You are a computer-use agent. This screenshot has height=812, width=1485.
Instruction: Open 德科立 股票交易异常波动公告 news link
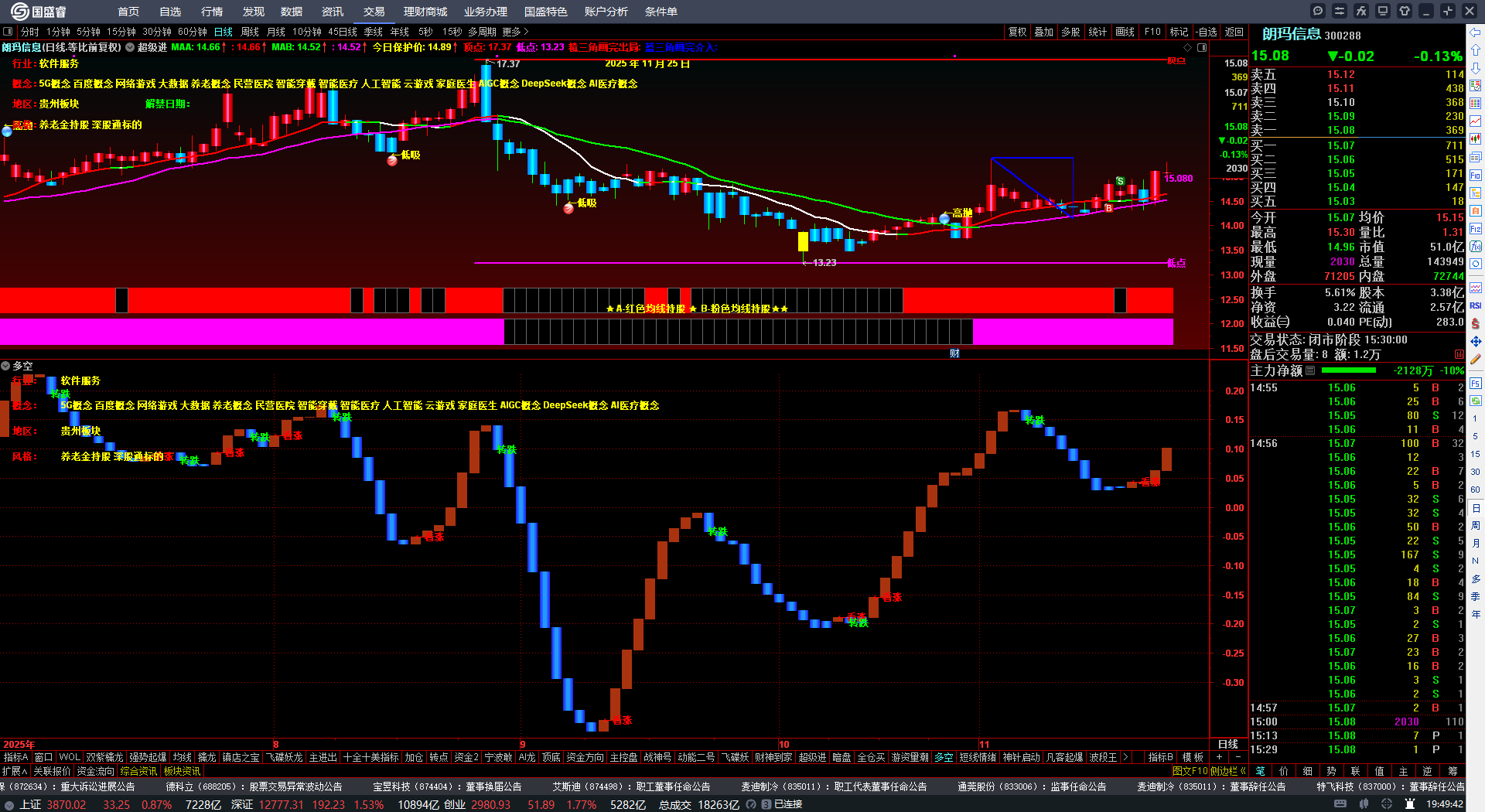click(x=254, y=786)
